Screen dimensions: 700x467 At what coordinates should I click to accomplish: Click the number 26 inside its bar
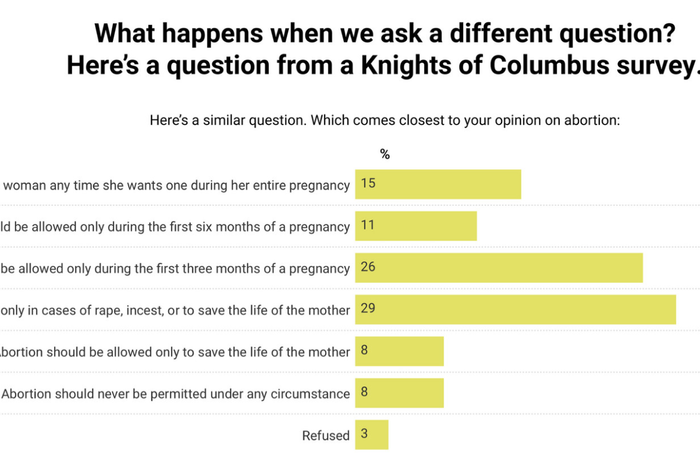tap(368, 268)
